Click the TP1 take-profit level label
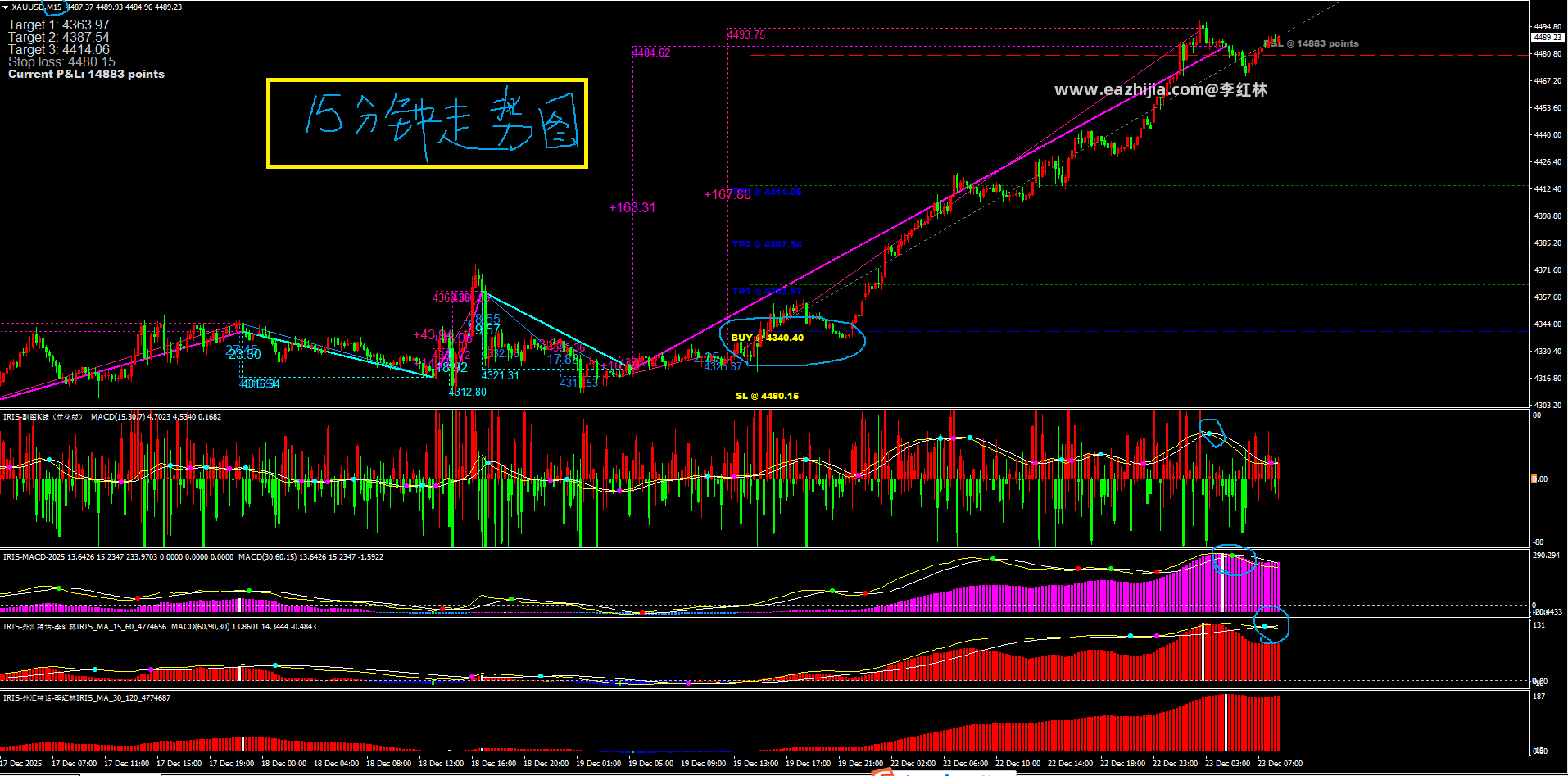The height and width of the screenshot is (776, 1568). [x=767, y=291]
